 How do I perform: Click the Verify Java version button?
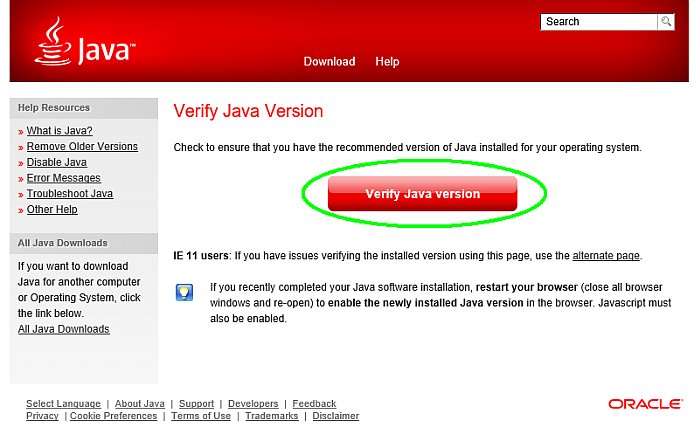point(422,193)
